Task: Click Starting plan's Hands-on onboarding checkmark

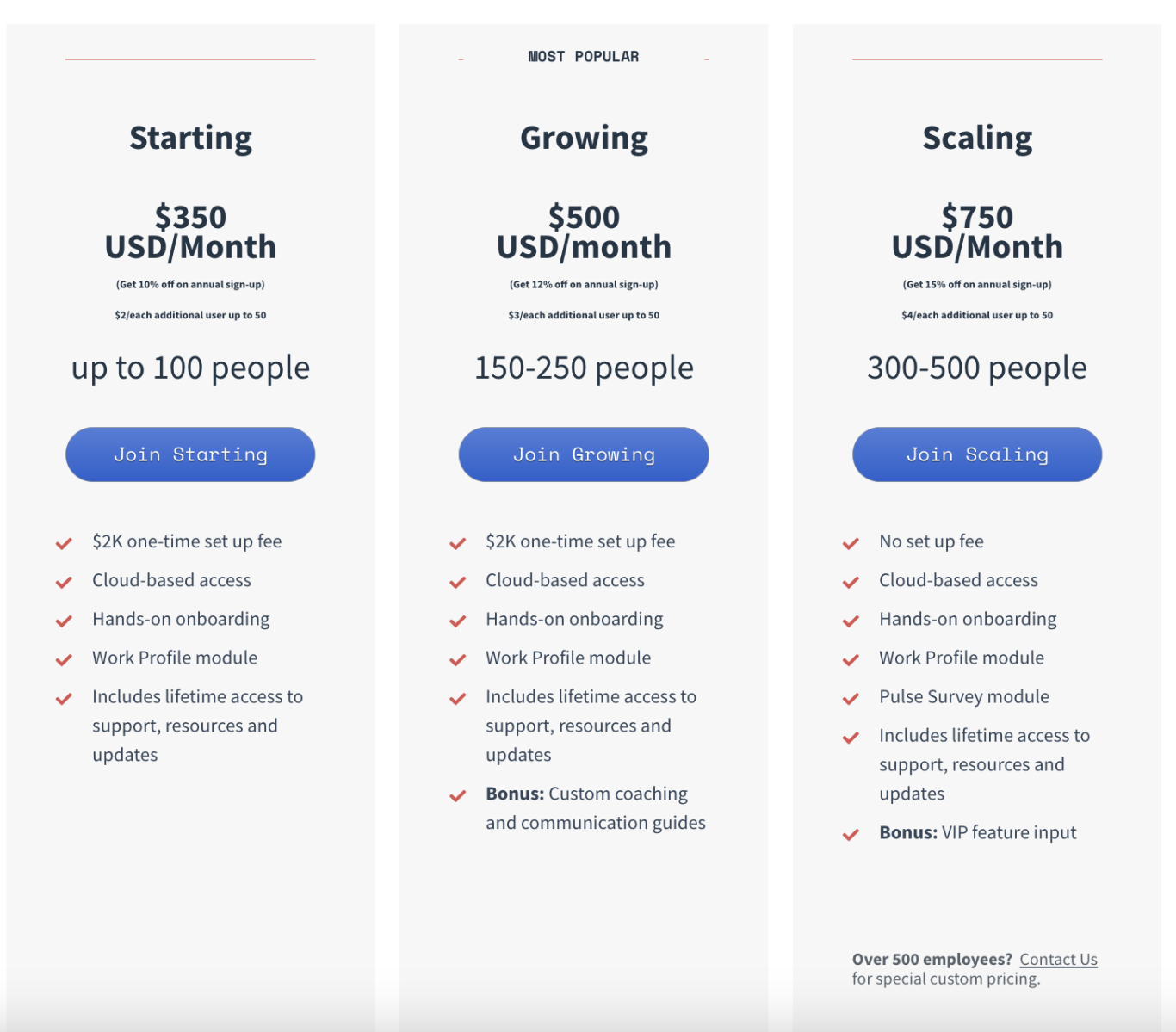Action: coord(64,621)
